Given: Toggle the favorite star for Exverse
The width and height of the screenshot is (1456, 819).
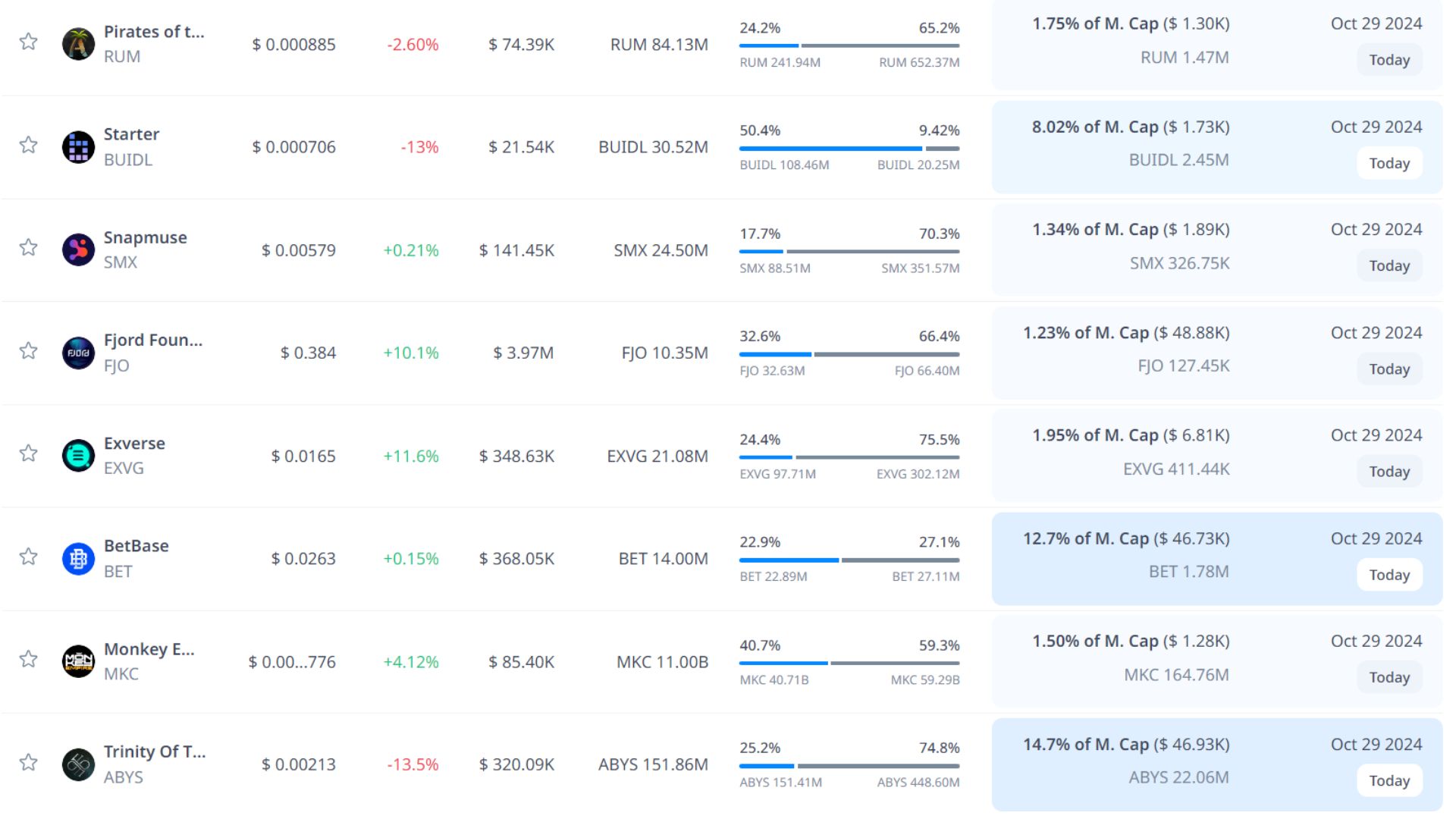Looking at the screenshot, I should (x=29, y=453).
